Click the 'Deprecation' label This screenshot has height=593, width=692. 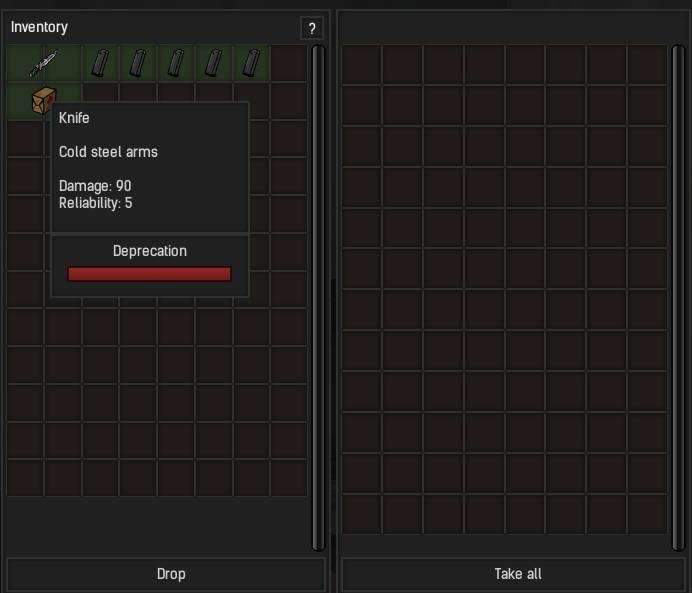tap(150, 251)
